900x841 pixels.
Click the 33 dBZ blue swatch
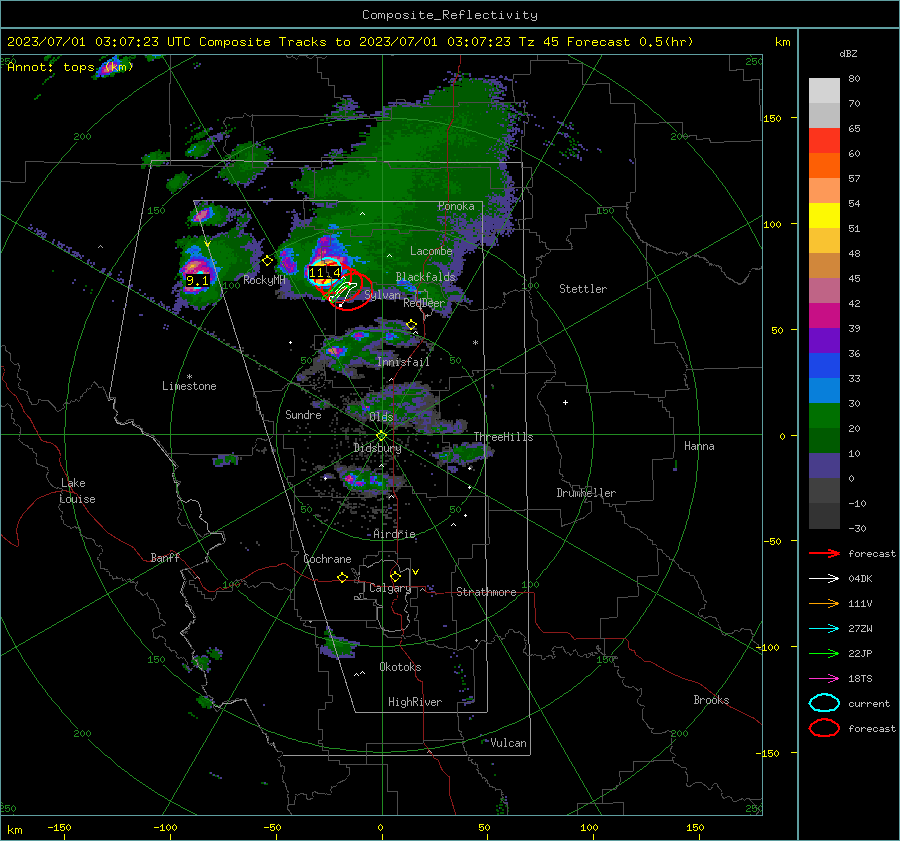pyautogui.click(x=824, y=366)
